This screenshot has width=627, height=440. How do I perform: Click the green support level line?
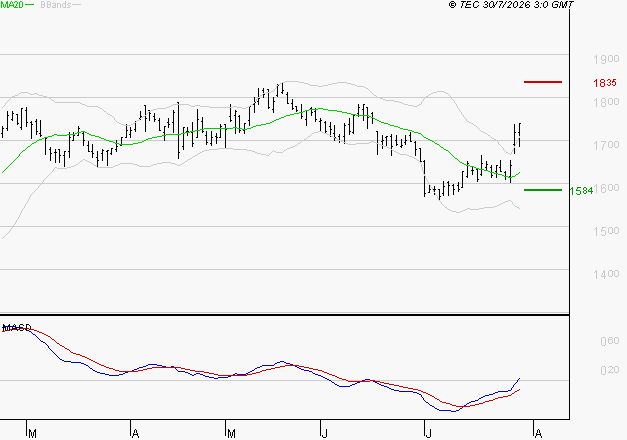coord(543,190)
